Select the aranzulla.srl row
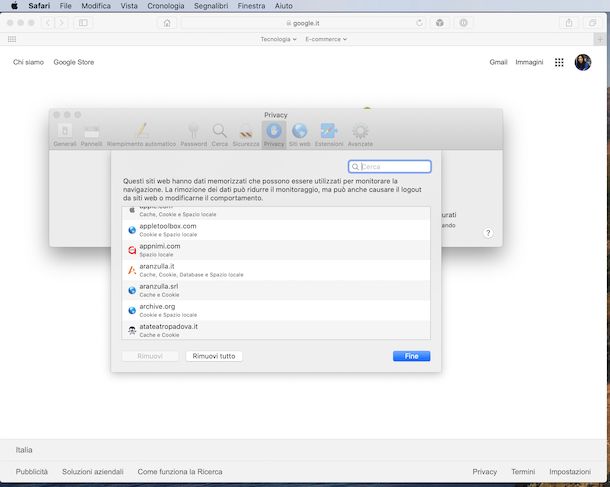 tap(276, 290)
